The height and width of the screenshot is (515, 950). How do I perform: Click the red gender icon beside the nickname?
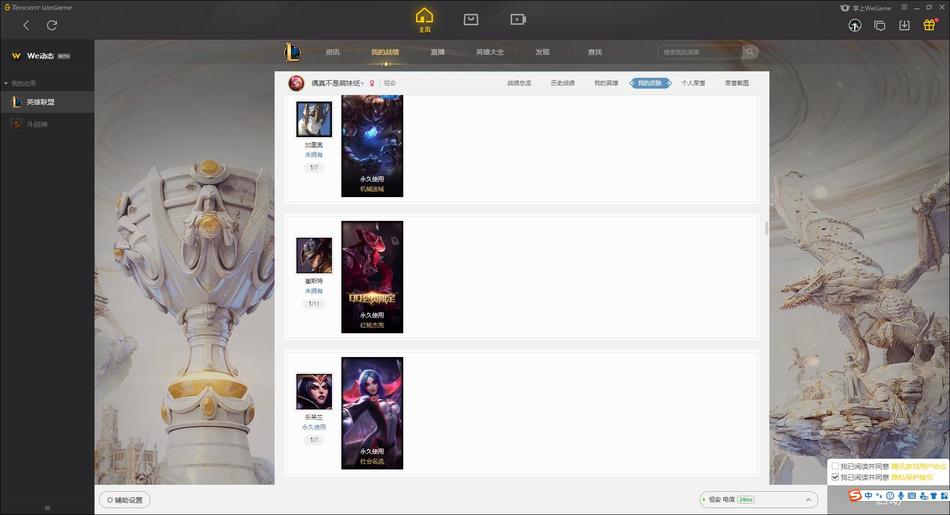[x=372, y=83]
